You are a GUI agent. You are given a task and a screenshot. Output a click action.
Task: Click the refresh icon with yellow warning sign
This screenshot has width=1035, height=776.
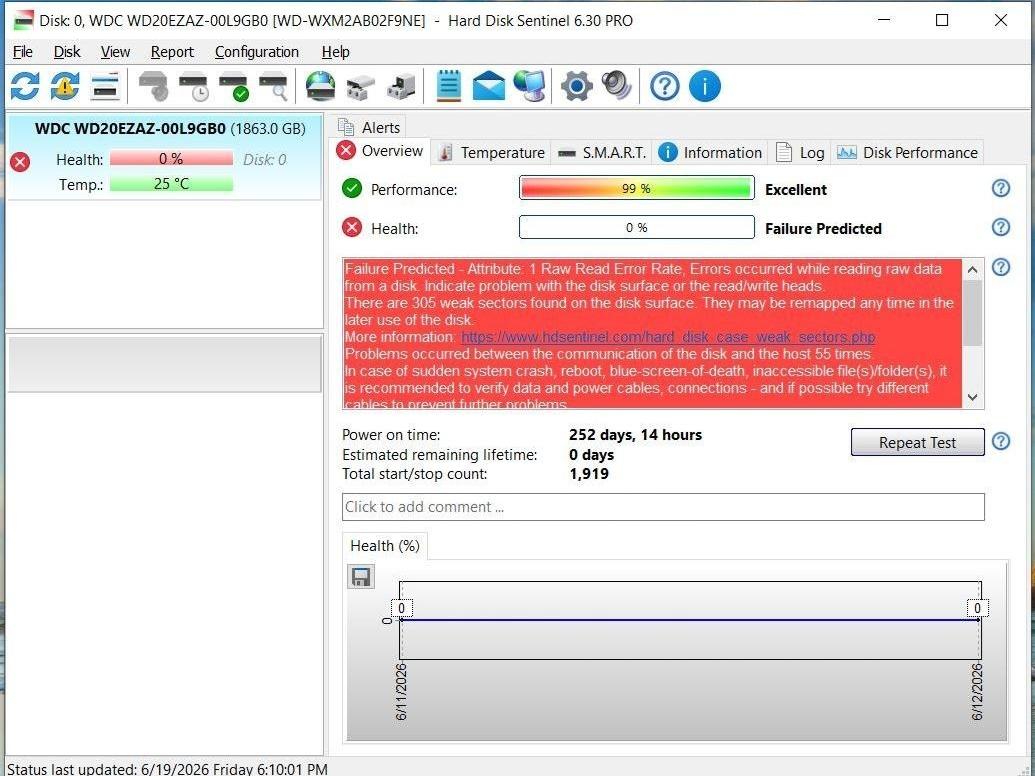65,86
